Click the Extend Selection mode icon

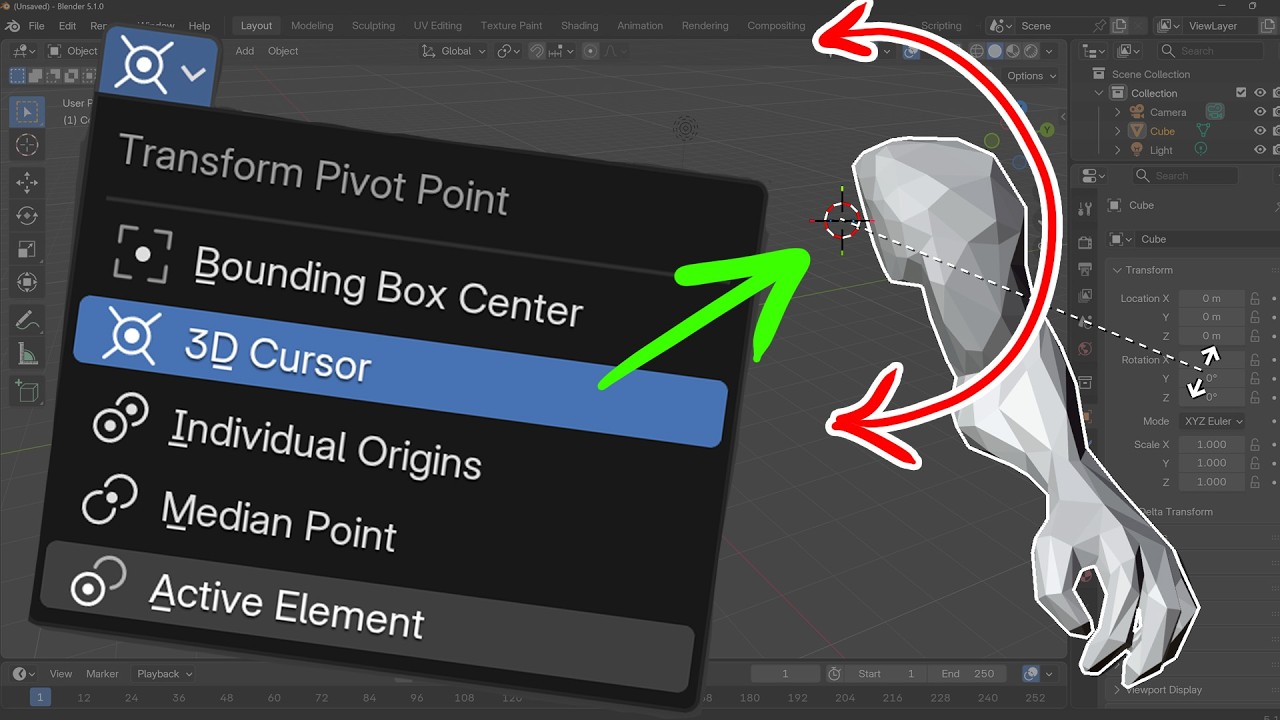coord(34,75)
